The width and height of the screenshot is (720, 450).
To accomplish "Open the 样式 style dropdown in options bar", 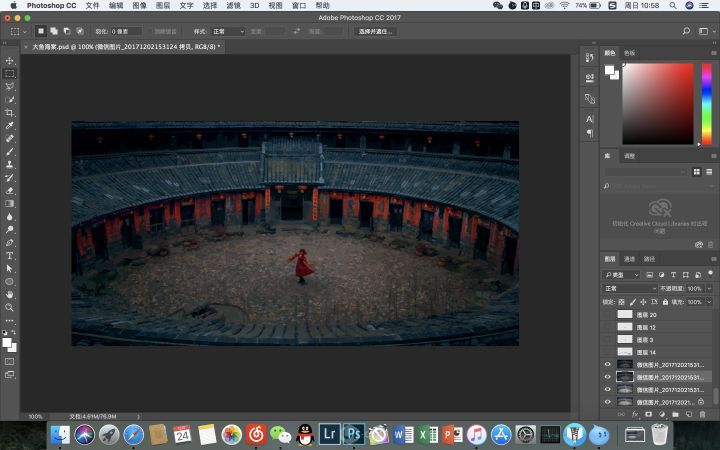I will click(227, 31).
